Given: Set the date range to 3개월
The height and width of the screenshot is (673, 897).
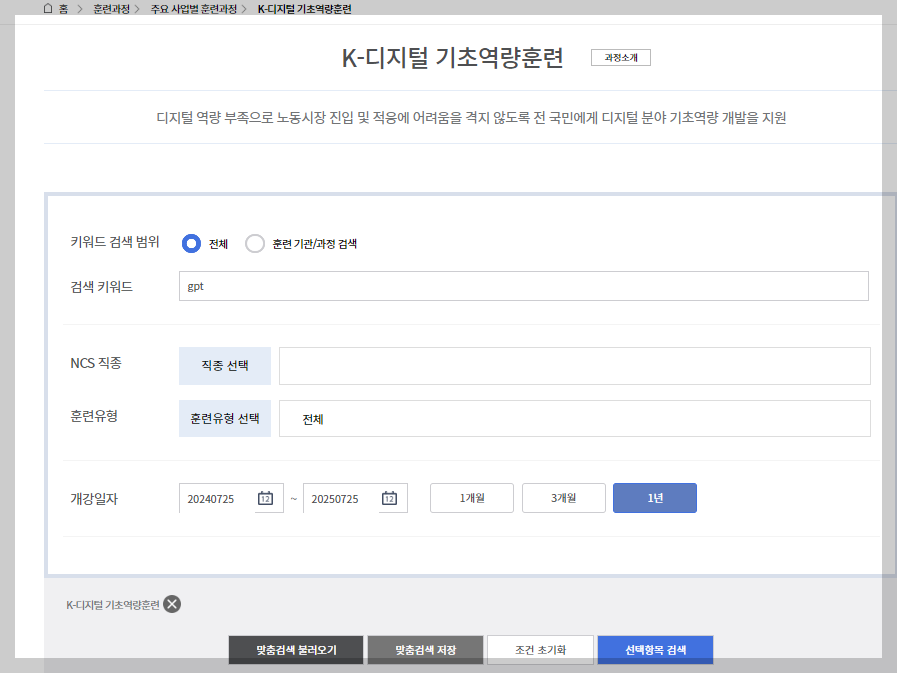Looking at the screenshot, I should coord(563,497).
